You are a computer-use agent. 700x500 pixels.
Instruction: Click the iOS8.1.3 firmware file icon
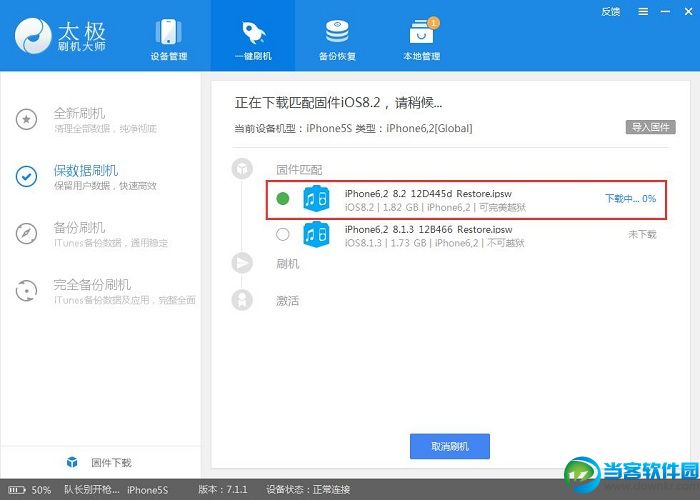pyautogui.click(x=316, y=234)
